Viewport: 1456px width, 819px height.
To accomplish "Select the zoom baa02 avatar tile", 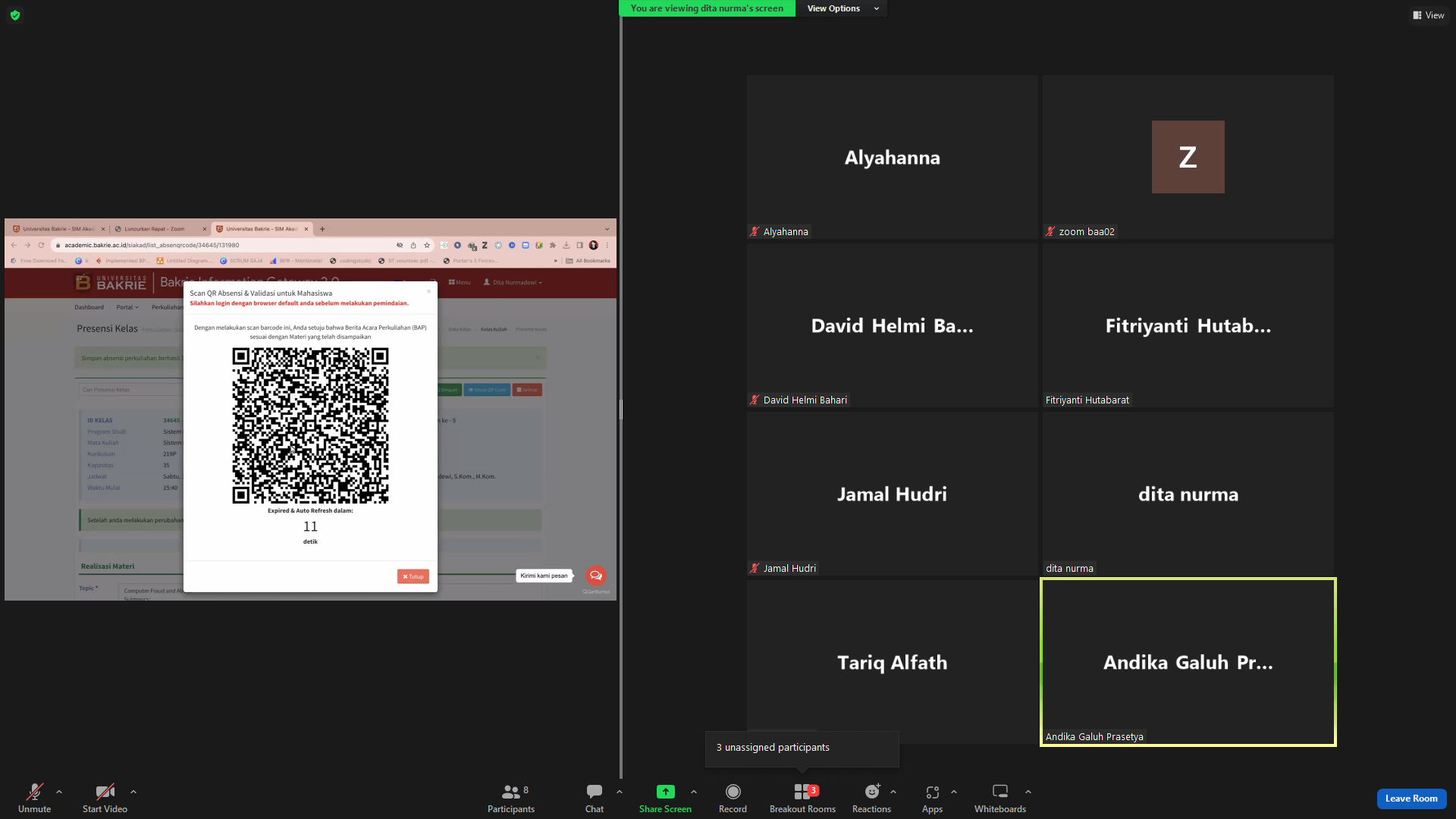I will pos(1188,157).
